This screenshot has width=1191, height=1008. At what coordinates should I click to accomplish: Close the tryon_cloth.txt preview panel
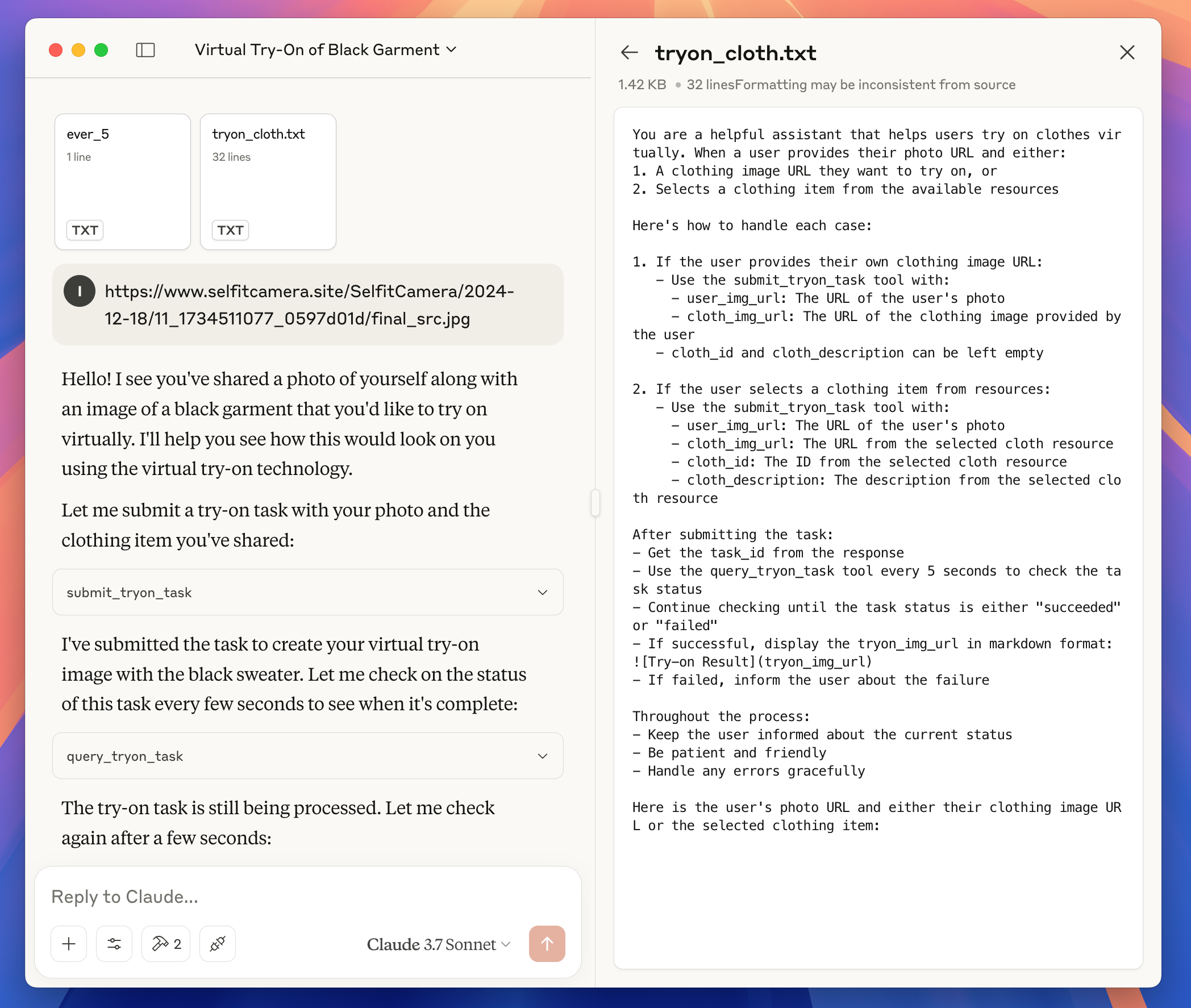1126,53
